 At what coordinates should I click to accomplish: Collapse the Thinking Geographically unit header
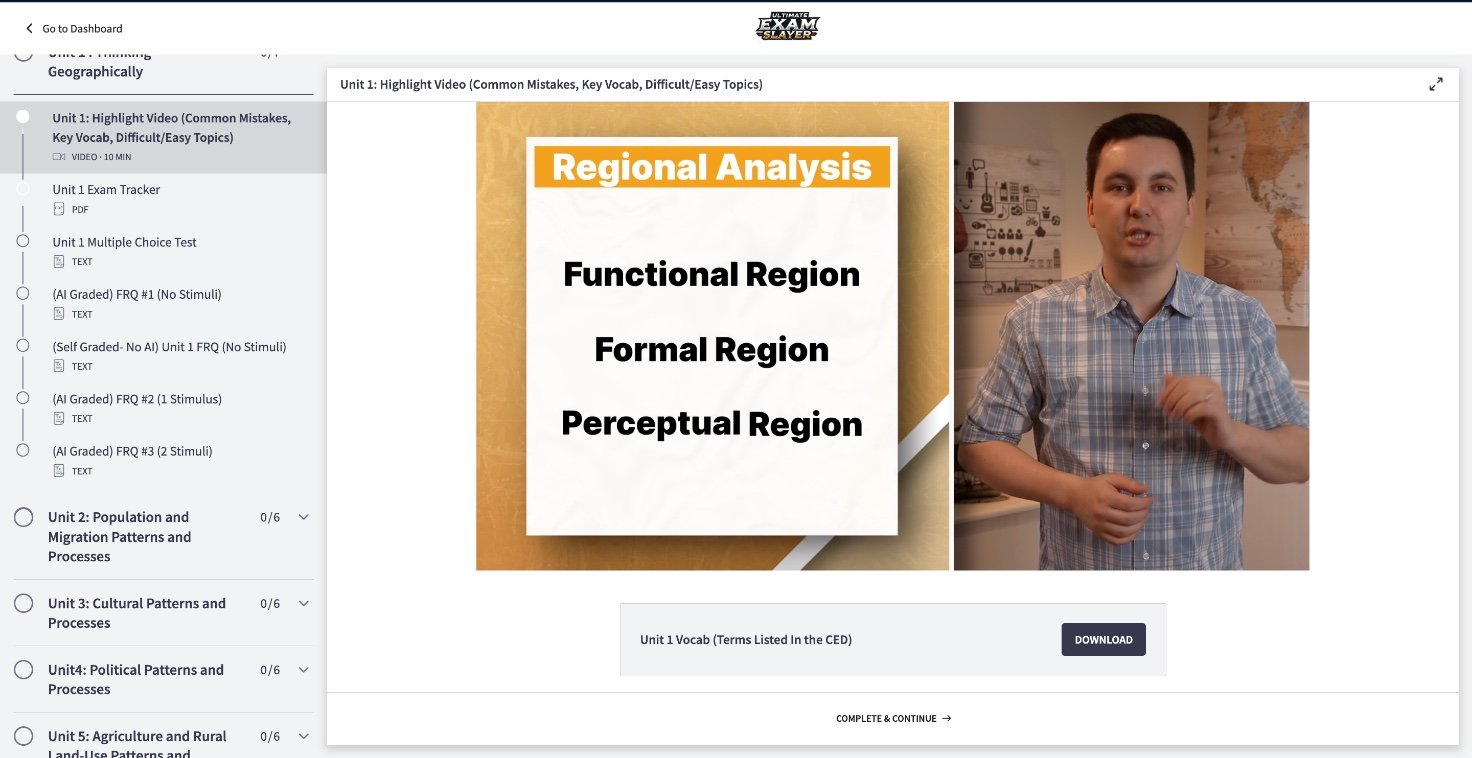(163, 72)
